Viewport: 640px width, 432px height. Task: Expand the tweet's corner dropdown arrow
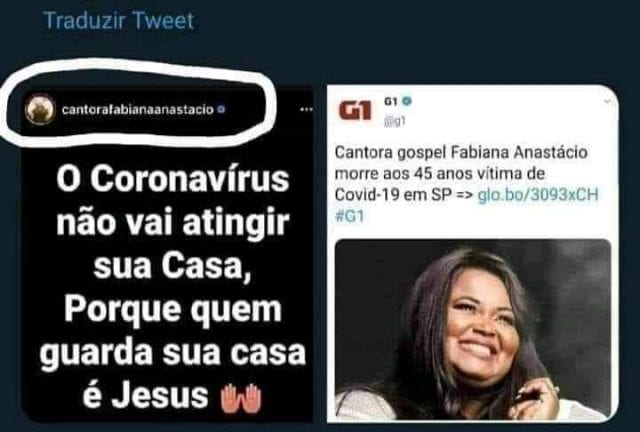click(608, 101)
